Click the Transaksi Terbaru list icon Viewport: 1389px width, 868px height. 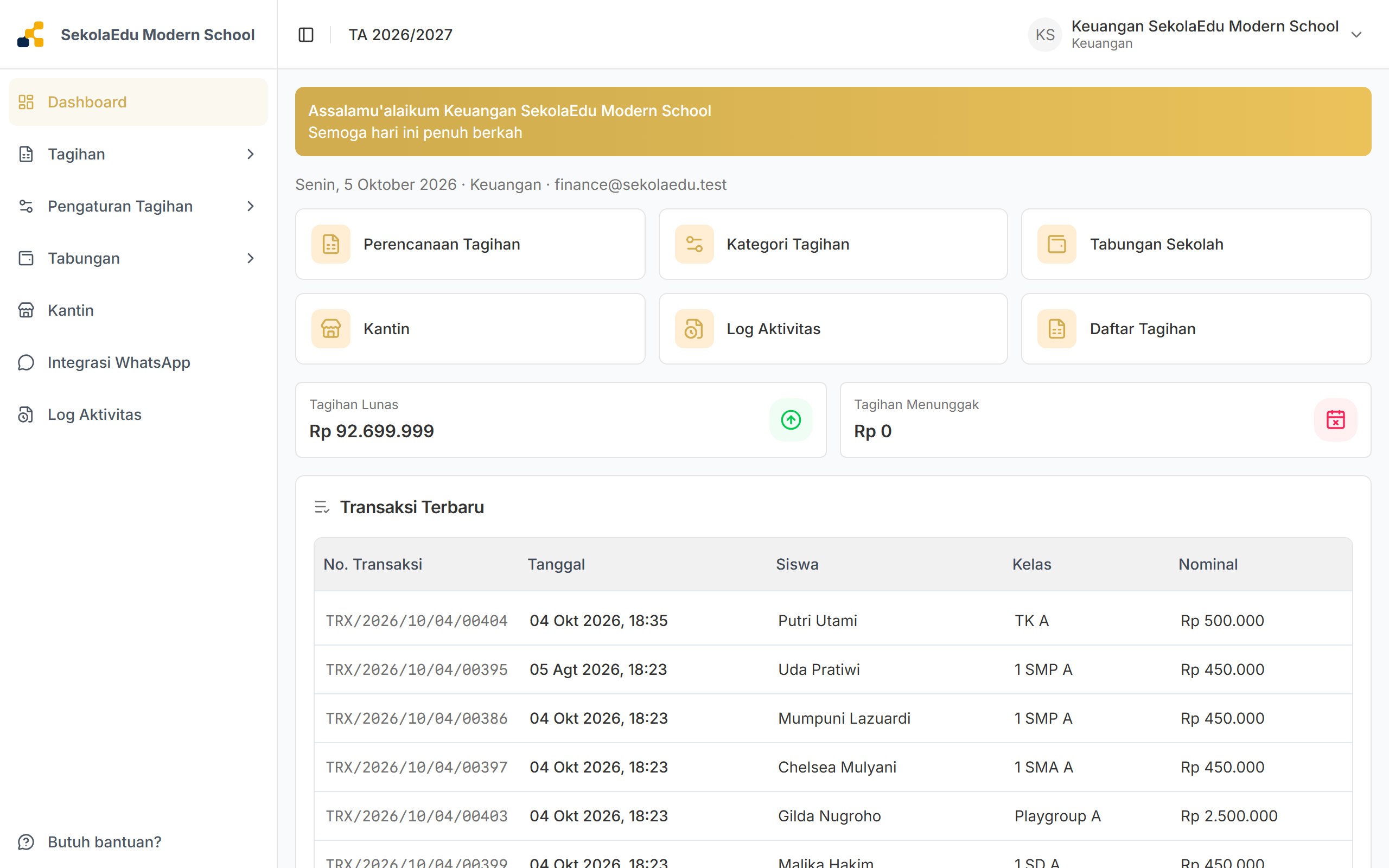(322, 507)
